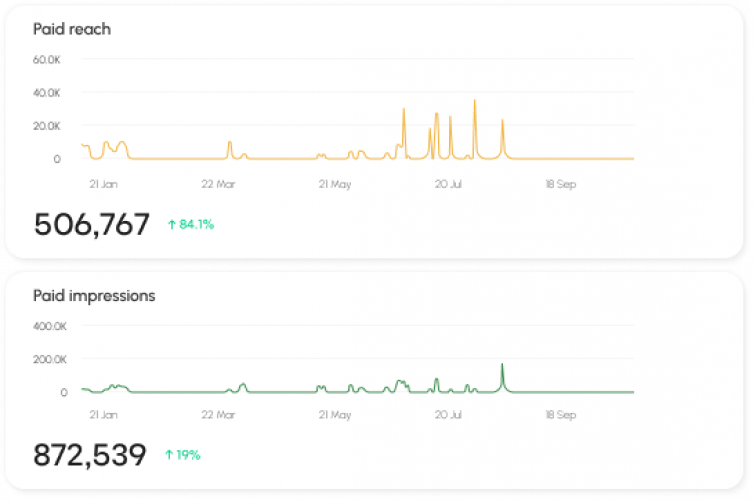Click the 60.0K gridline label in Paid reach

[x=47, y=60]
